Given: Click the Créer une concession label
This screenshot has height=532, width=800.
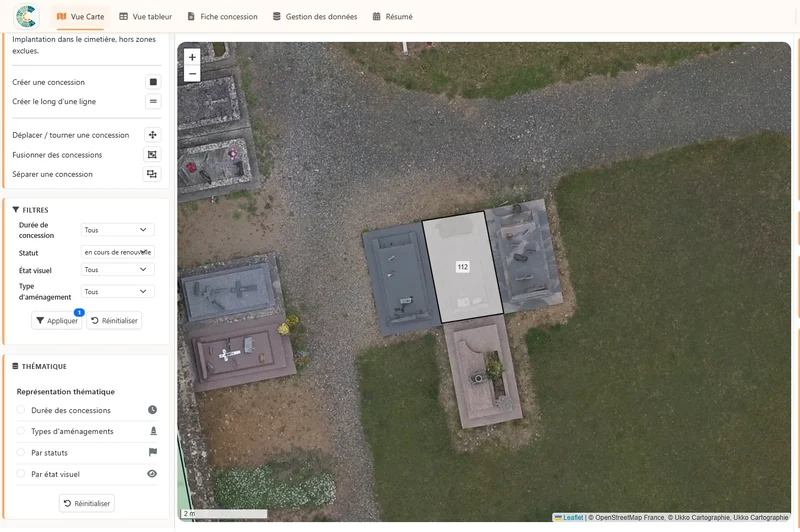Looking at the screenshot, I should tap(48, 82).
